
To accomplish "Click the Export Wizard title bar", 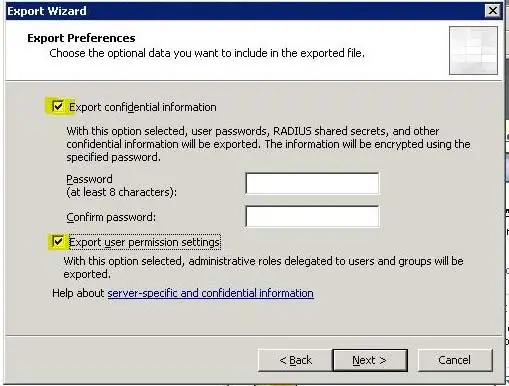I will tap(245, 11).
